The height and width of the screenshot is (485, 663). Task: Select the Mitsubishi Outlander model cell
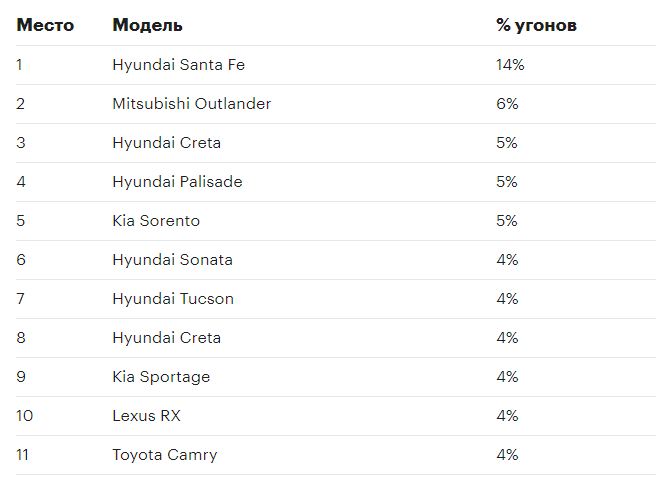192,104
